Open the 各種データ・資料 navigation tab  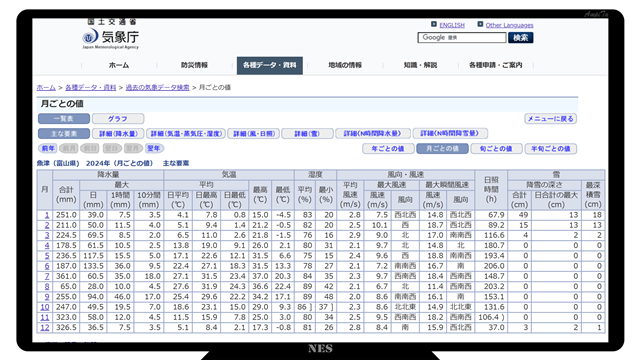[270, 65]
